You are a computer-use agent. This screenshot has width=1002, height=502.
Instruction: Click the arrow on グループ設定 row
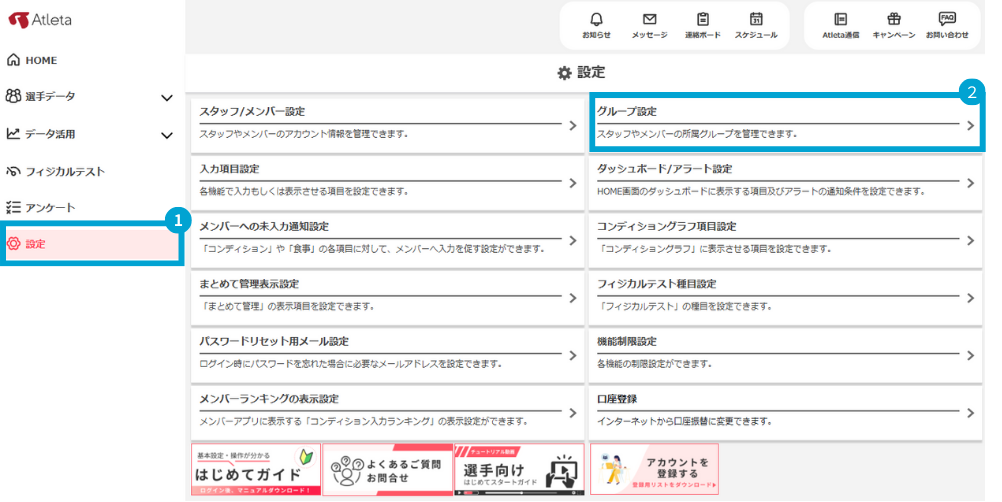[970, 125]
